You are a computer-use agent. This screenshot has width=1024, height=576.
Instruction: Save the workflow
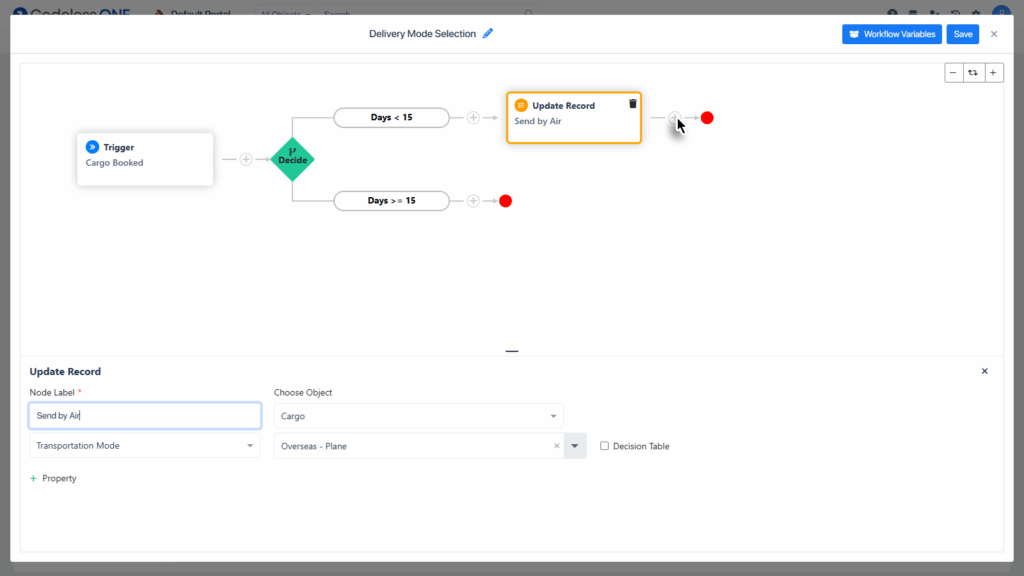click(962, 34)
